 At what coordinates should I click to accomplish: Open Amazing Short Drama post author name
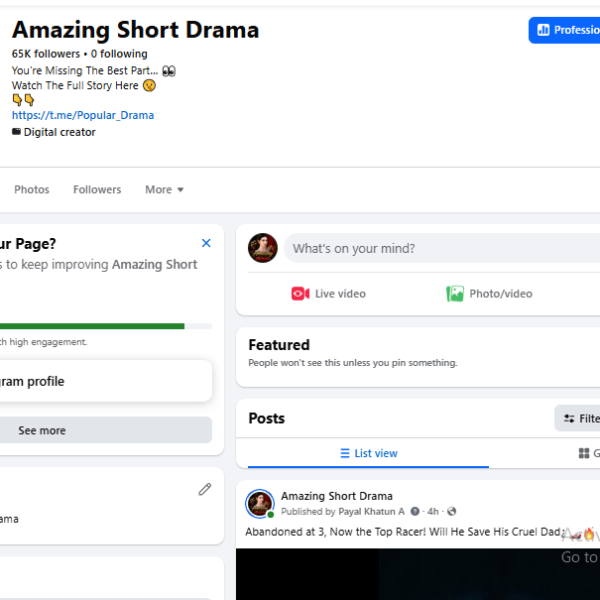coord(337,496)
